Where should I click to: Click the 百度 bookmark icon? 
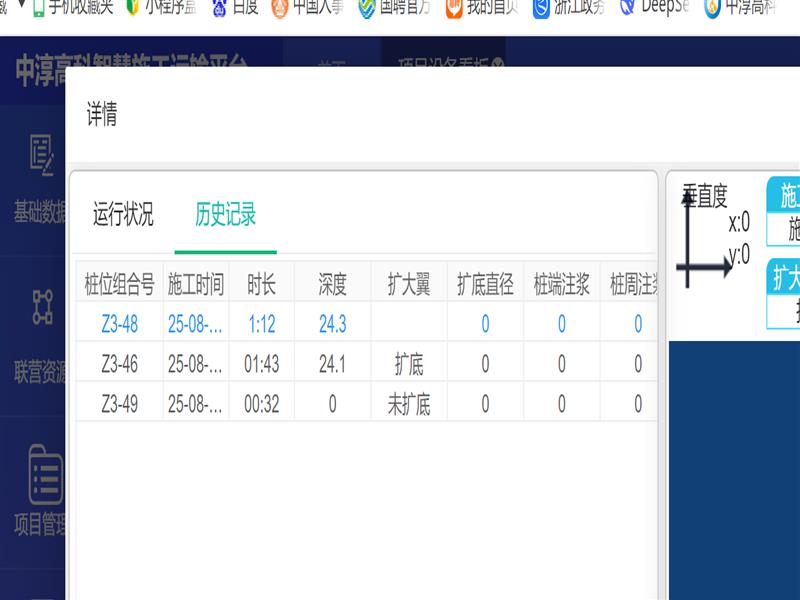pos(220,9)
